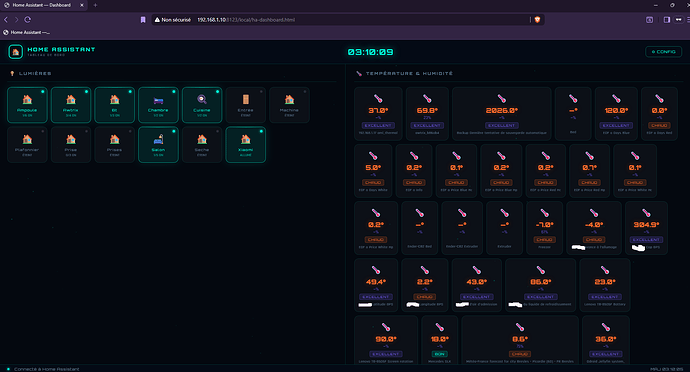Turn off the Xiaomi light card
Screen dimensions: 690x372
(x=246, y=144)
